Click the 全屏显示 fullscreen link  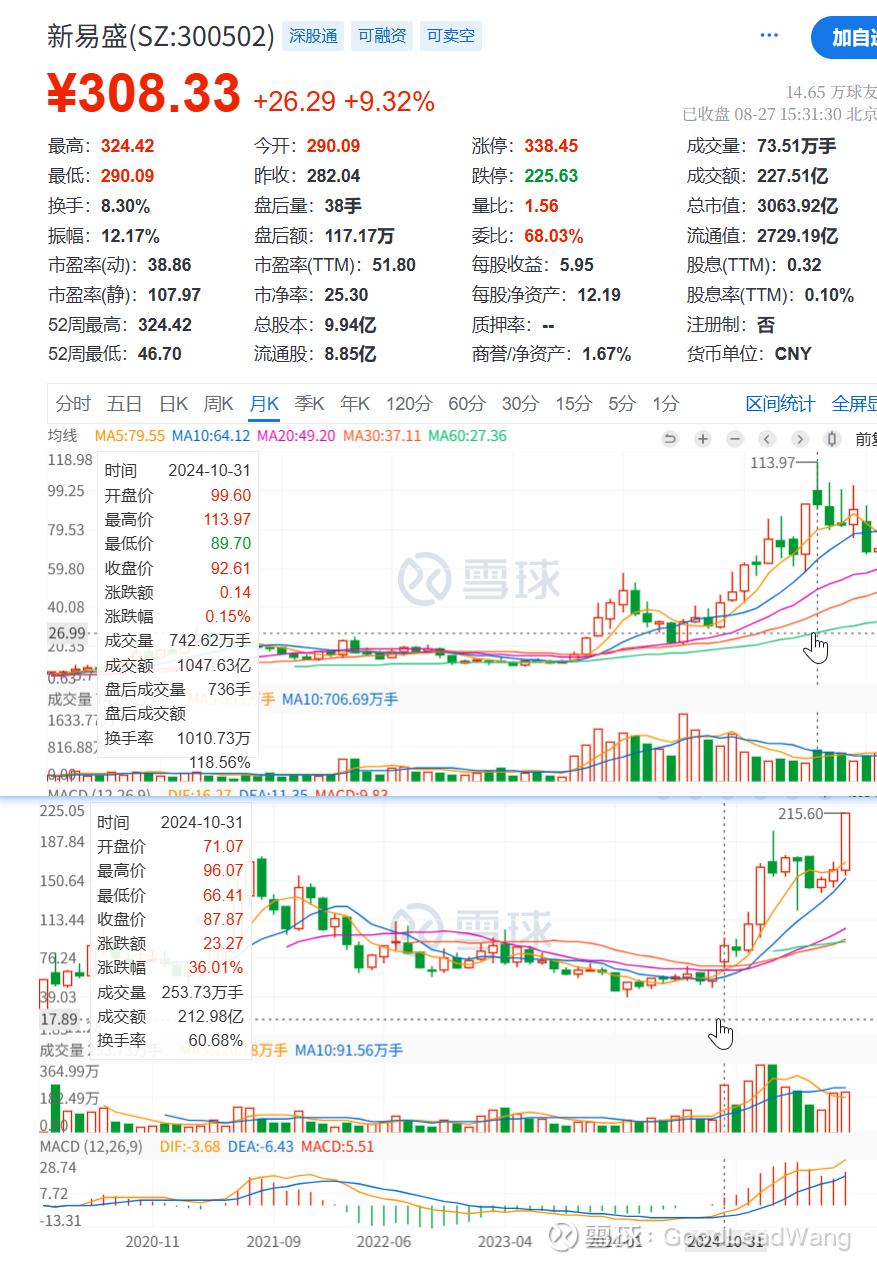pos(854,404)
